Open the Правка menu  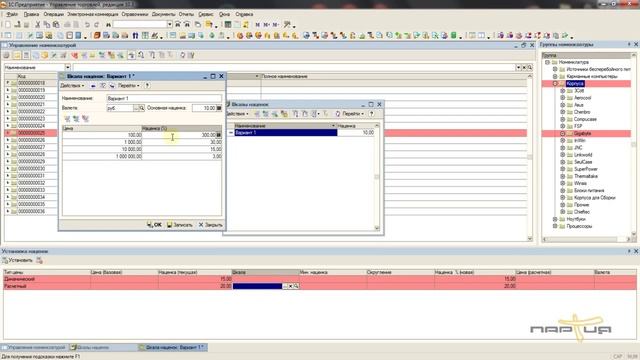pos(31,14)
